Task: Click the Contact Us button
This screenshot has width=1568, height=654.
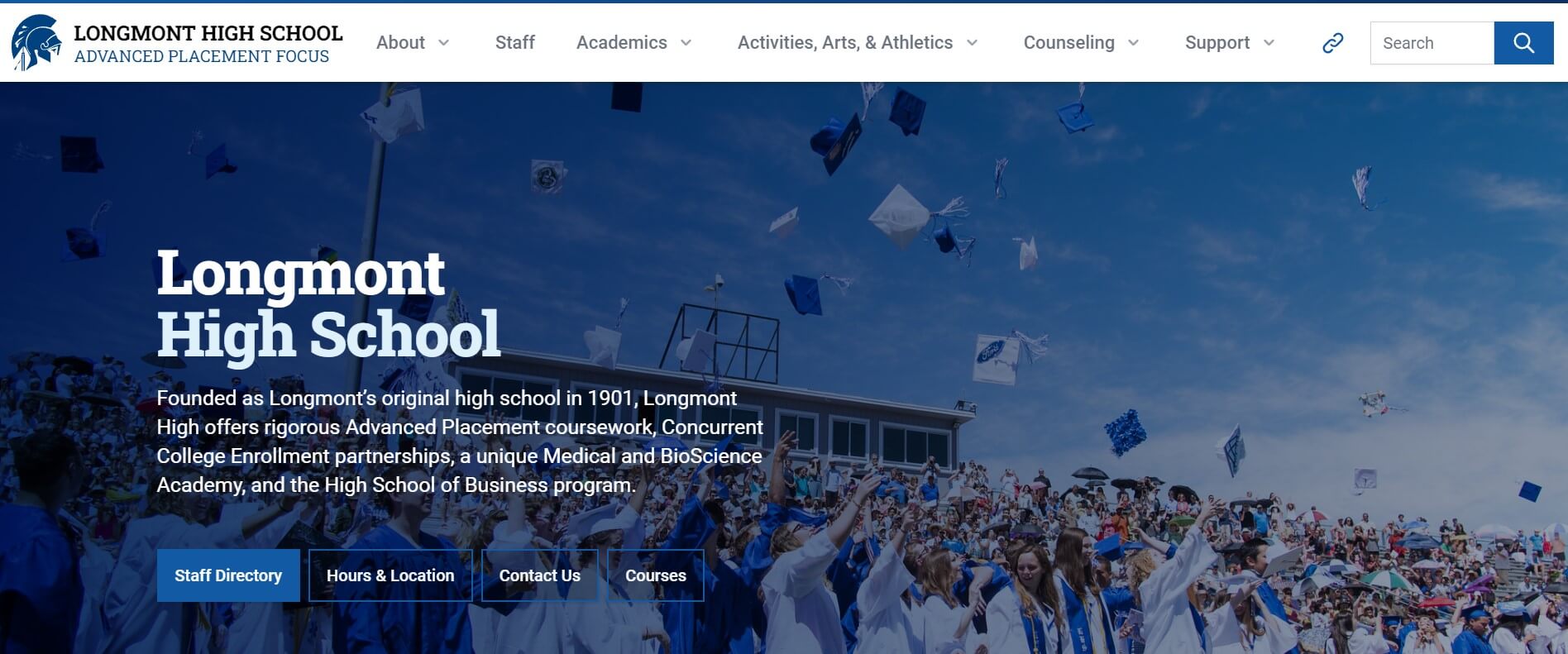Action: [539, 575]
